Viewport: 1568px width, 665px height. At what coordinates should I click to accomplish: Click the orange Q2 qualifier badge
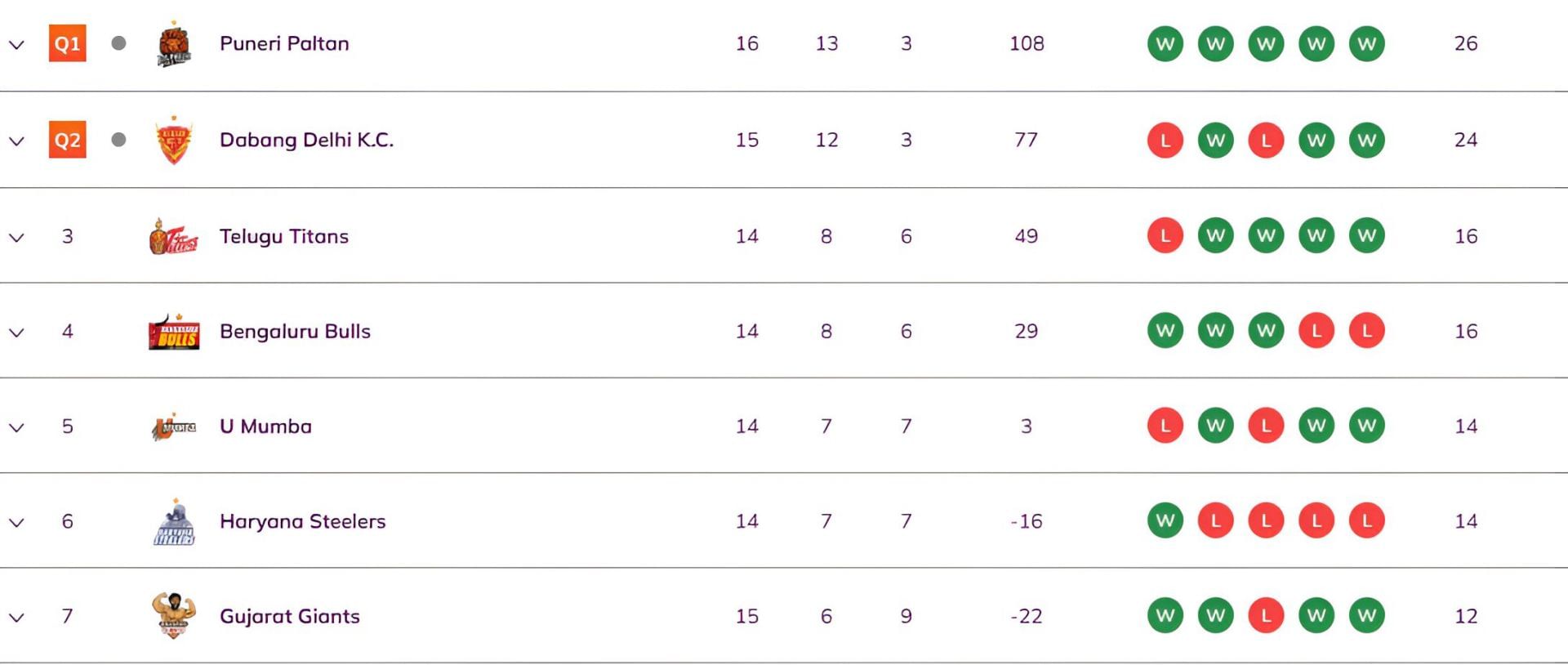[67, 140]
